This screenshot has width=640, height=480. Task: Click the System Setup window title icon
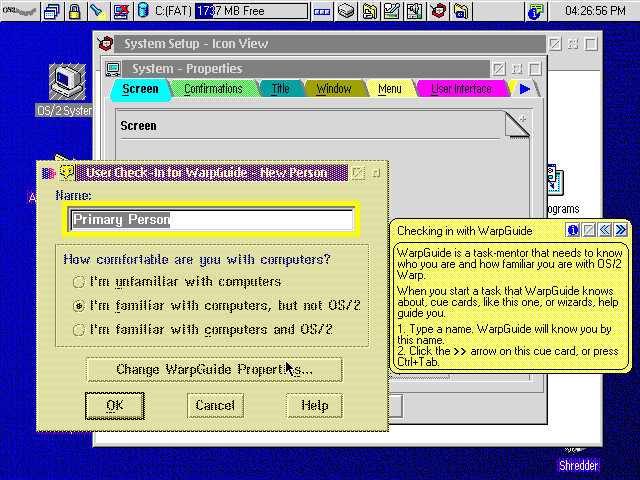tap(105, 43)
